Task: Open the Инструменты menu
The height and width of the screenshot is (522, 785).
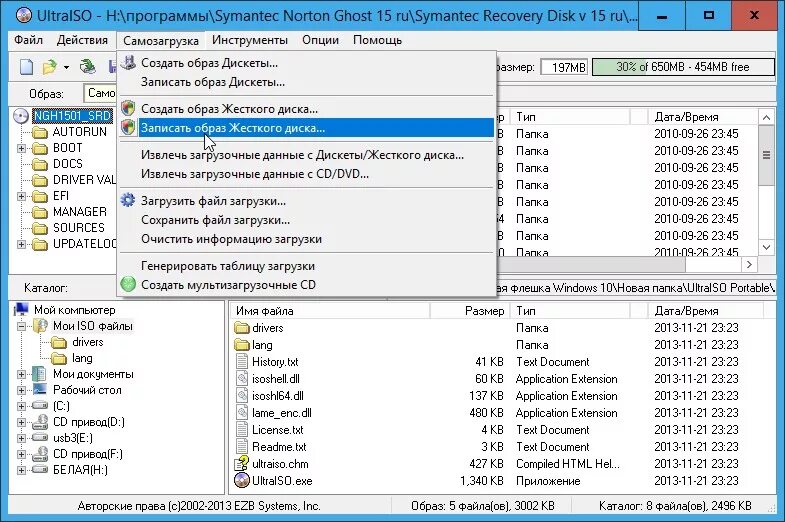Action: (250, 40)
